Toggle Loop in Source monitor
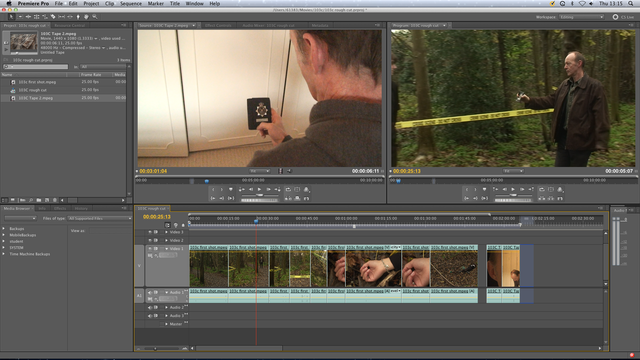640x360 pixels. click(288, 189)
